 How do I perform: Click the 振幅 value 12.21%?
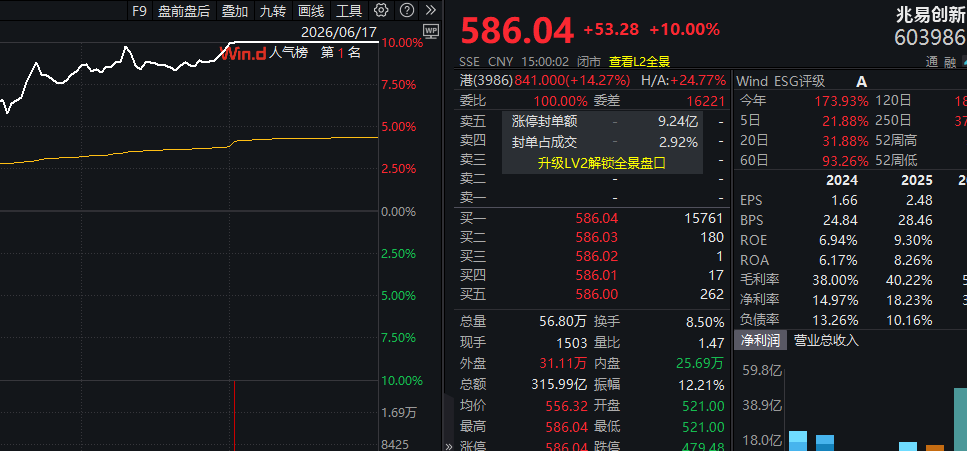pos(700,385)
